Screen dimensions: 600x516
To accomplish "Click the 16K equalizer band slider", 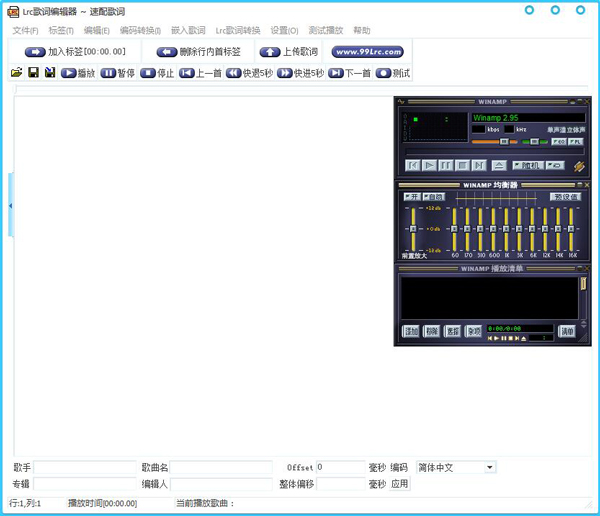I will pyautogui.click(x=571, y=229).
